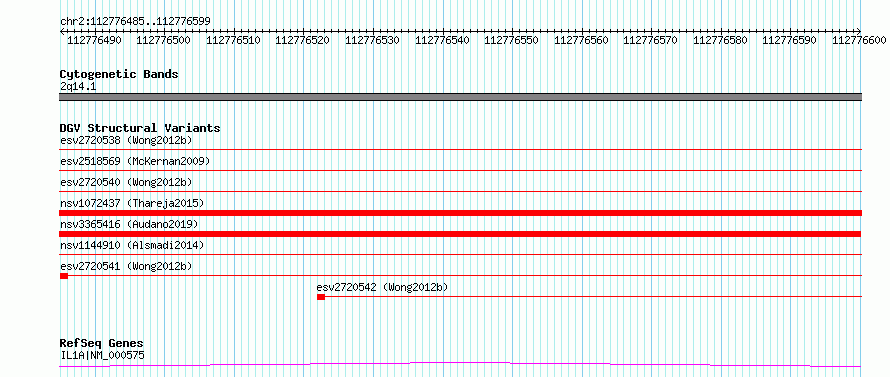Click ruler position 112776590

790,40
